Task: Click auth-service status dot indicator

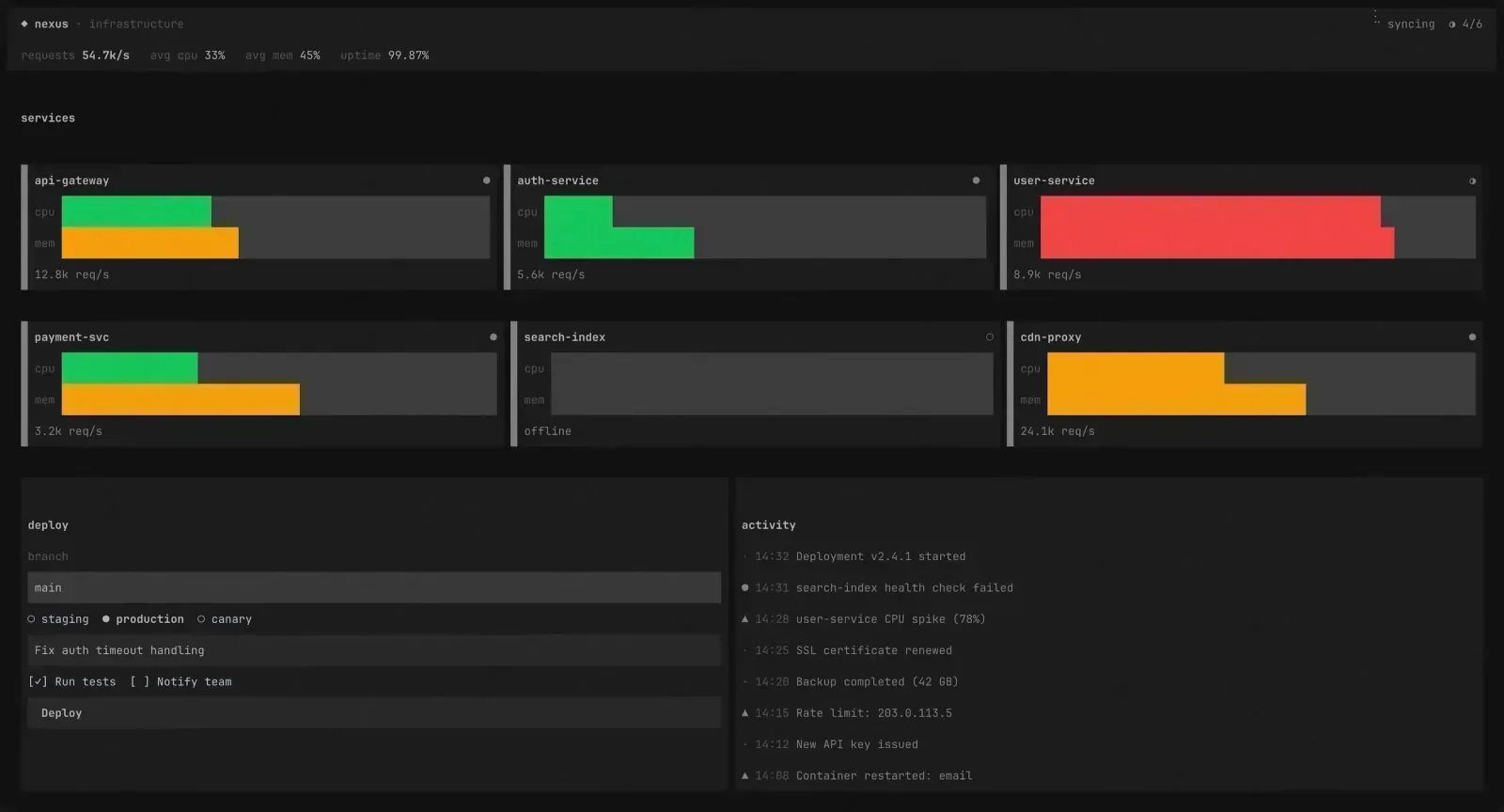Action: 976,180
